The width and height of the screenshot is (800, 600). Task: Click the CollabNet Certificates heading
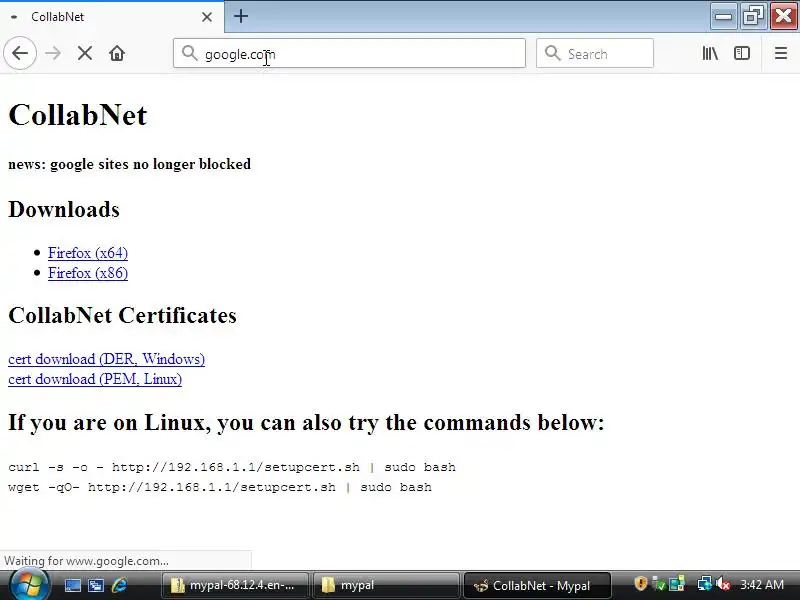click(122, 315)
